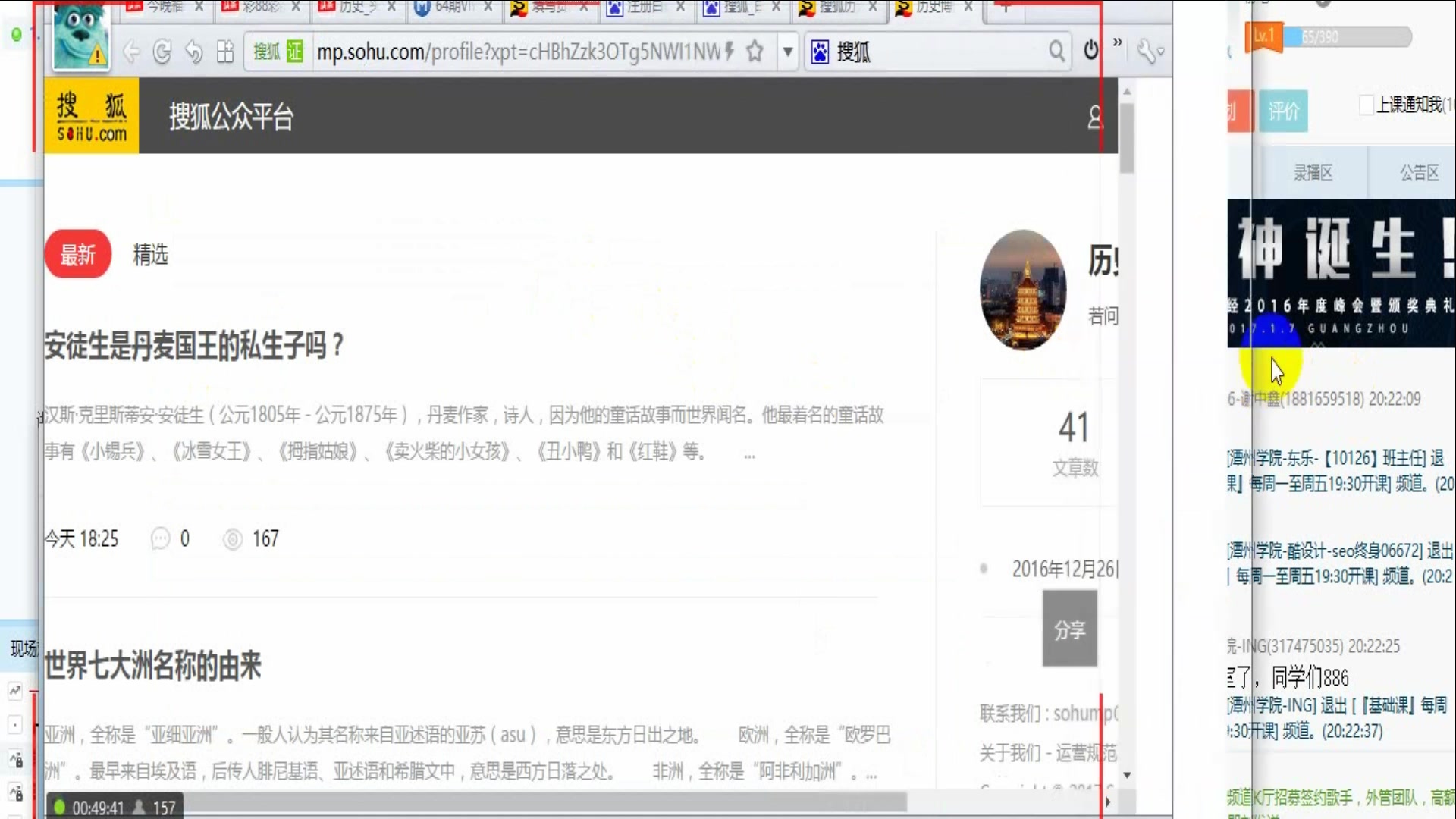Expand the toolbar overflow chevron

click(x=1117, y=42)
